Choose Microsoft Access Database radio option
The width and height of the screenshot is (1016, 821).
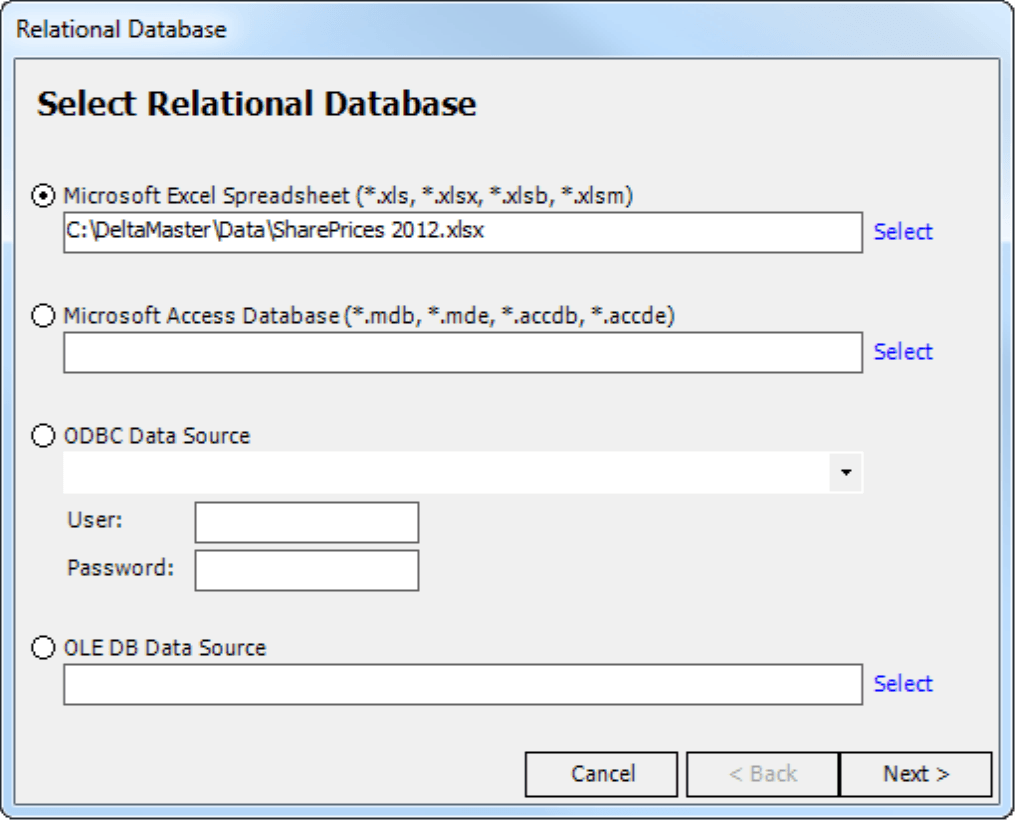click(43, 316)
